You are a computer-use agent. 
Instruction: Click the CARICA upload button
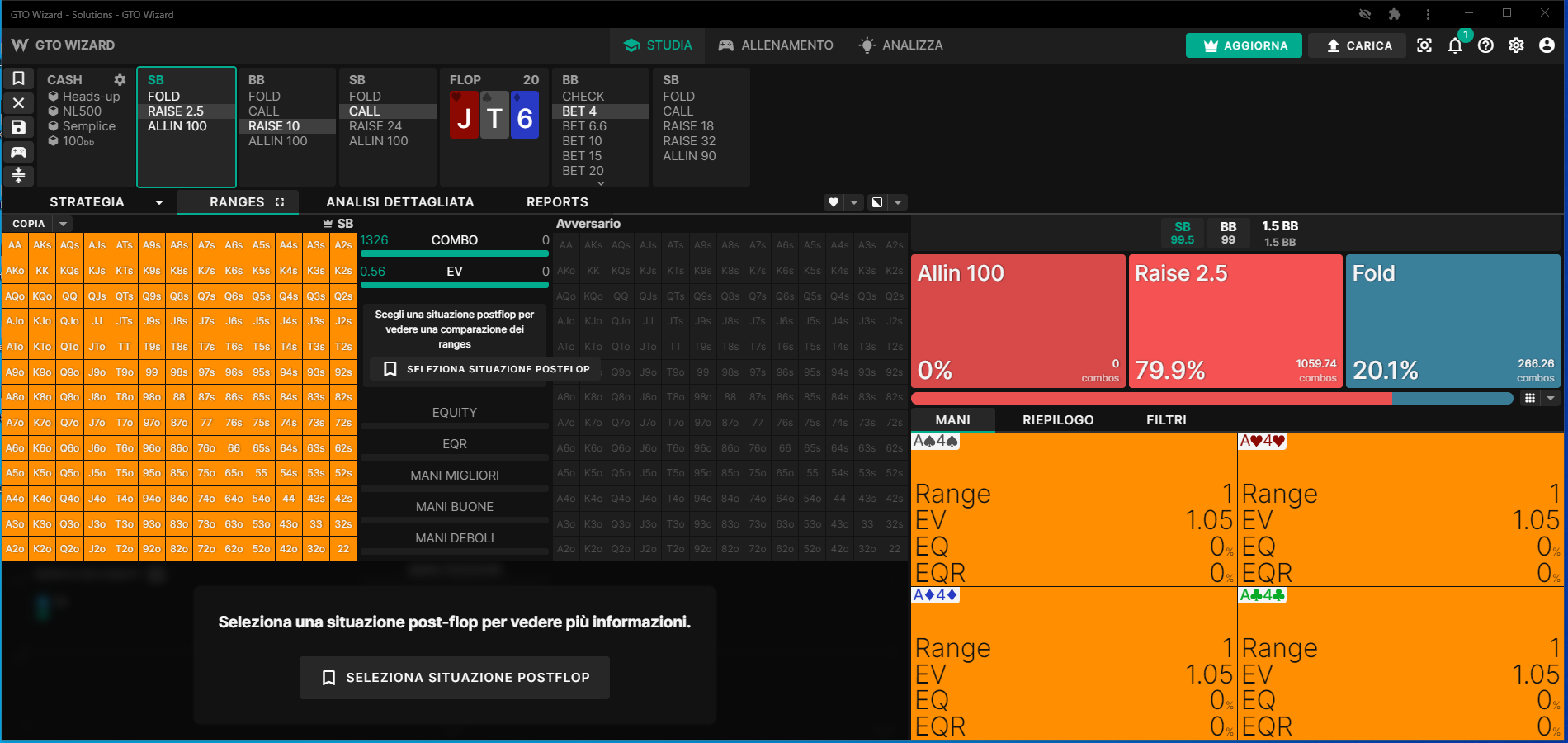(x=1359, y=45)
